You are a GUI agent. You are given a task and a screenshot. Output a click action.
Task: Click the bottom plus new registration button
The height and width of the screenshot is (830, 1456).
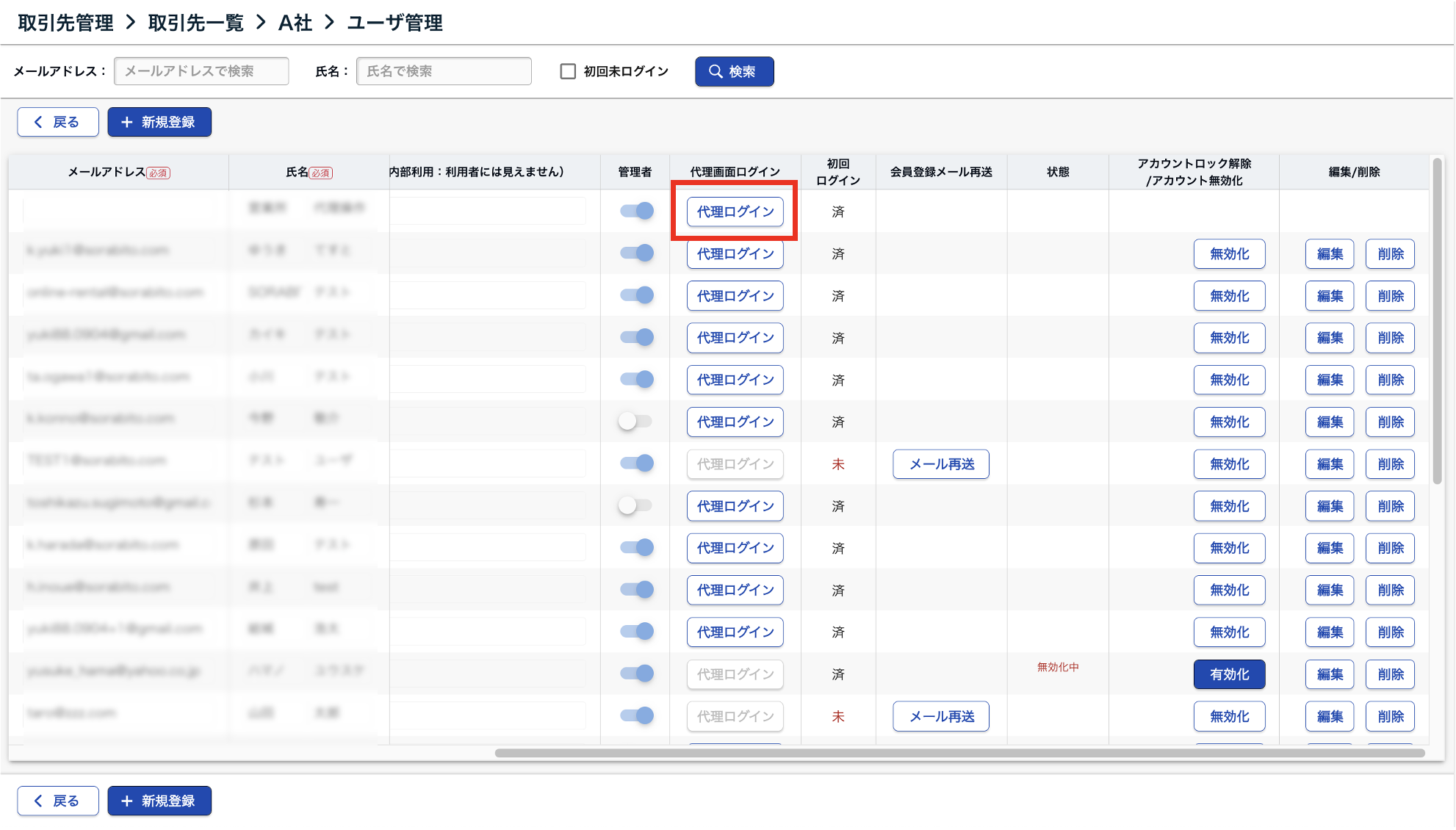159,801
